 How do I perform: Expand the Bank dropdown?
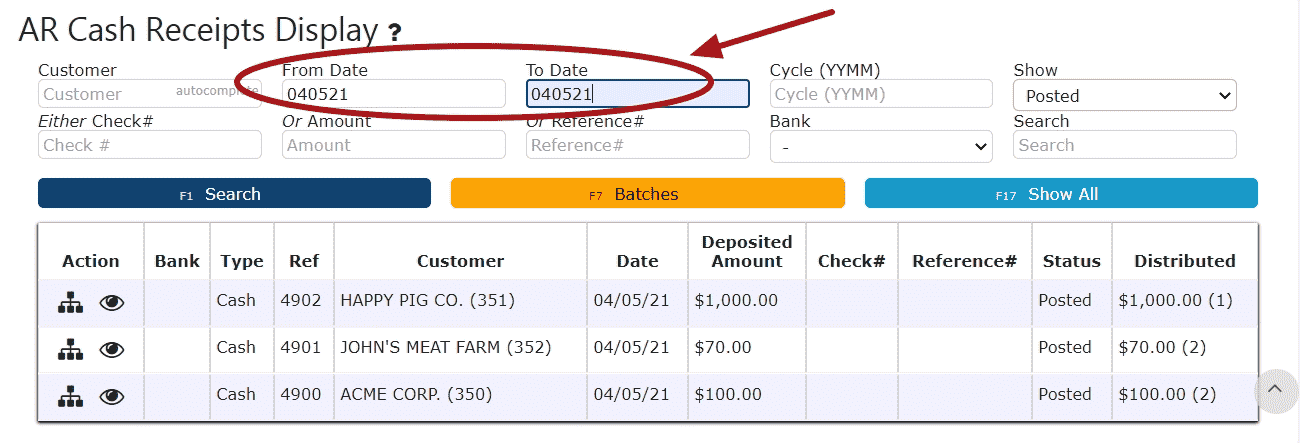pos(881,146)
